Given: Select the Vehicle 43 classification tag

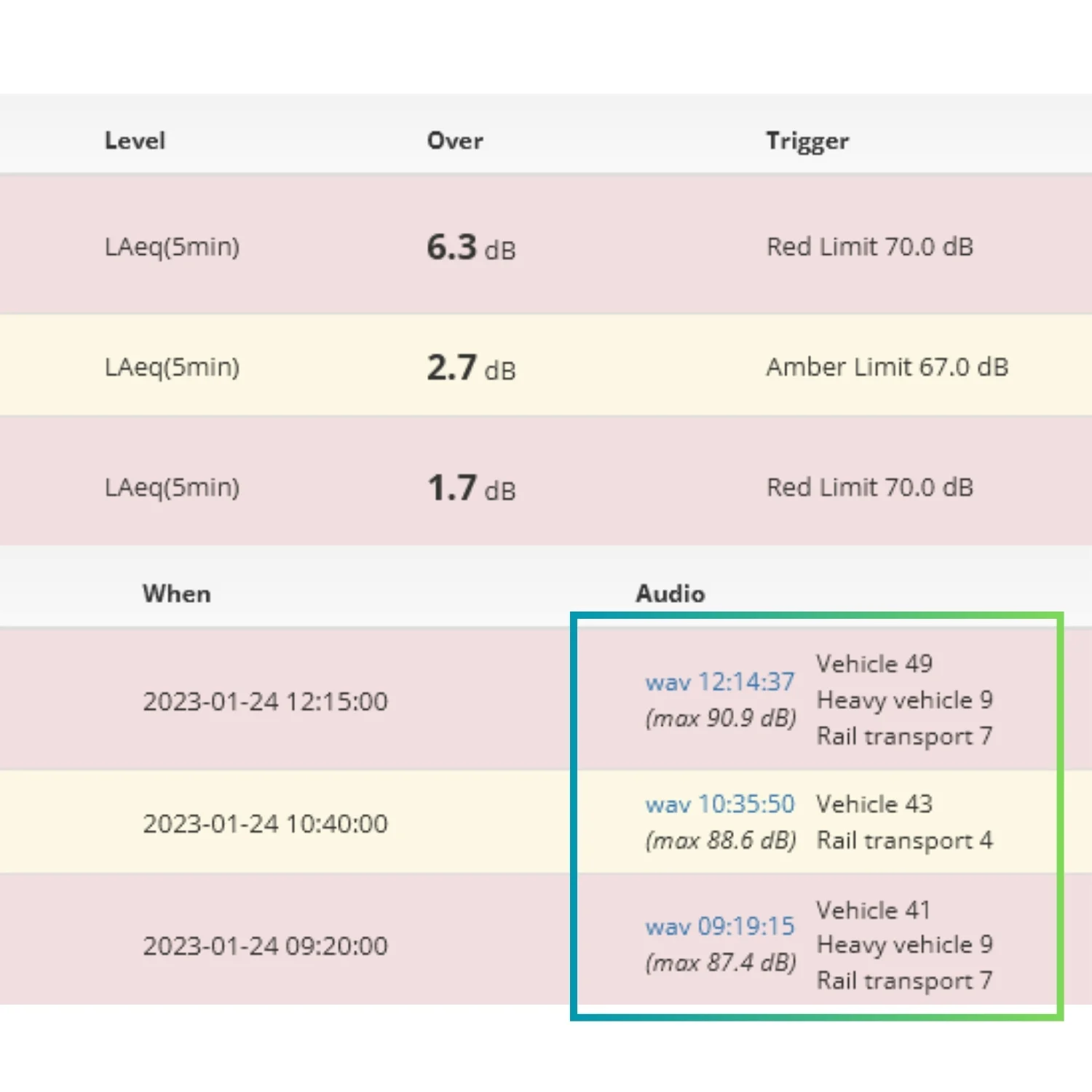Looking at the screenshot, I should click(874, 804).
